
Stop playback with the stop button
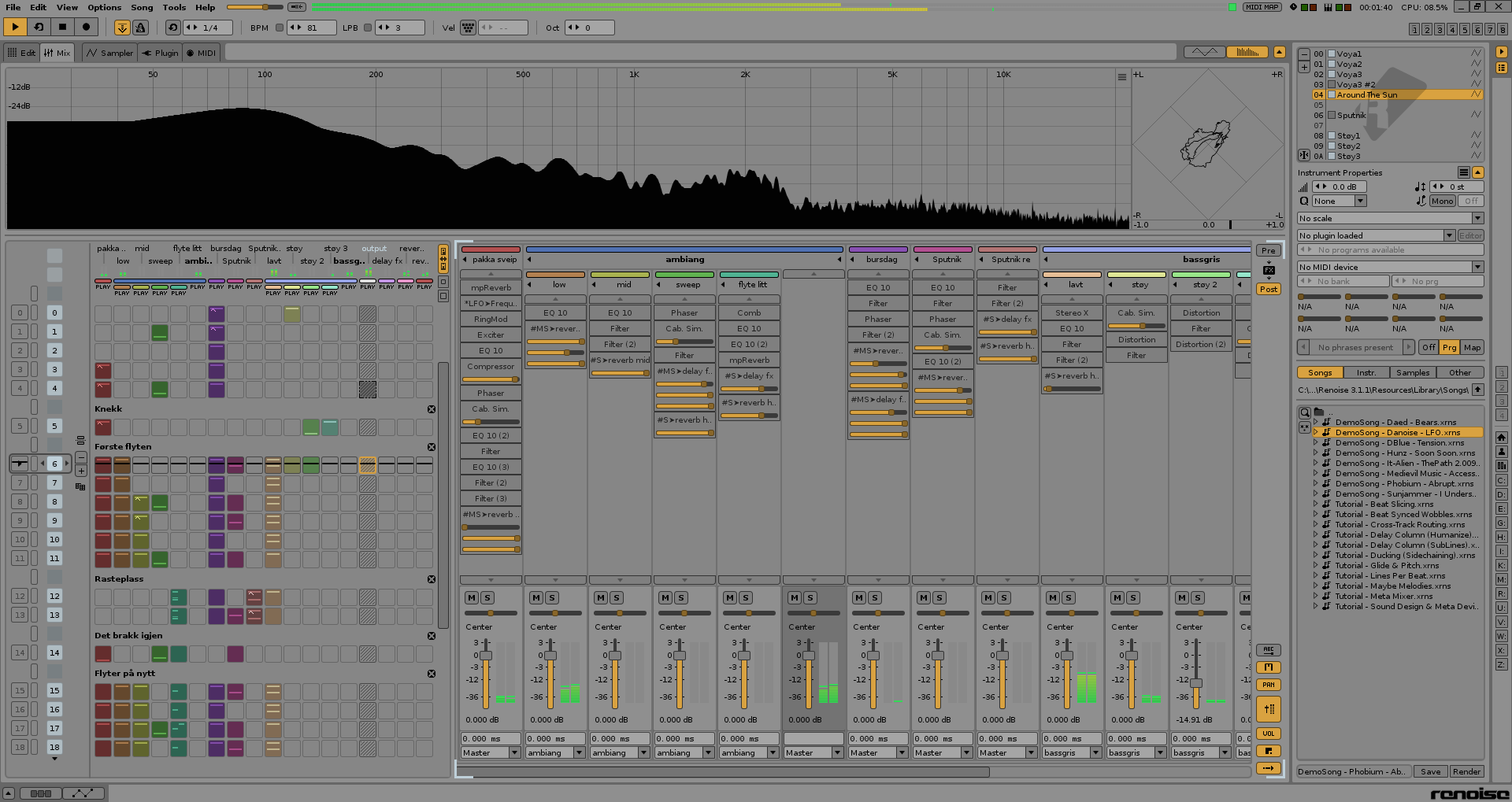tap(62, 28)
